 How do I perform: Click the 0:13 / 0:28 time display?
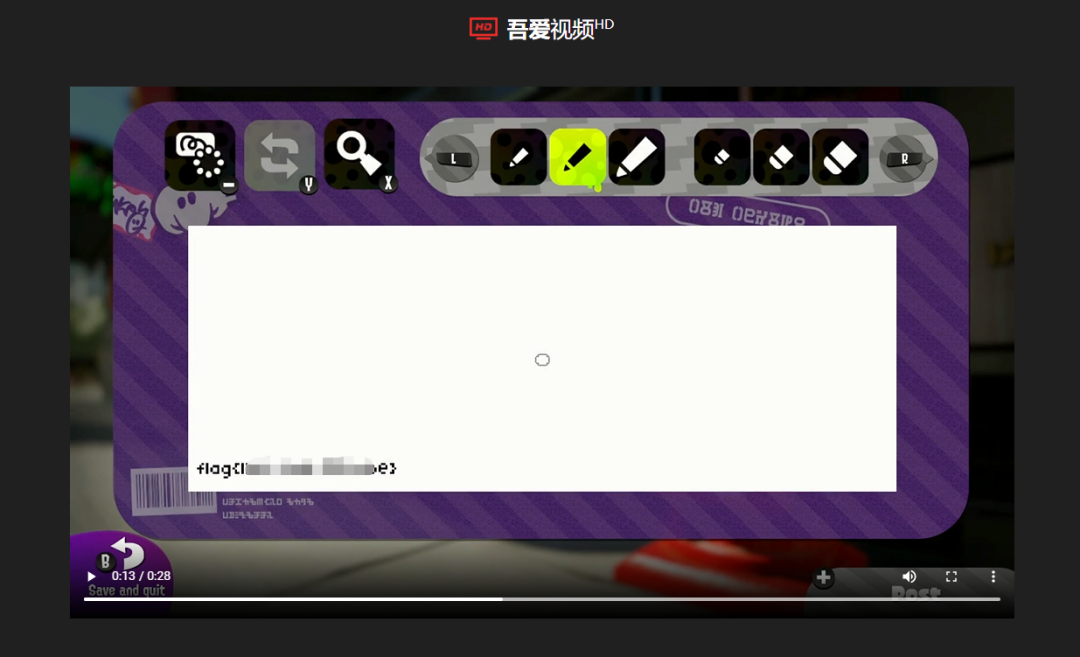(x=141, y=576)
